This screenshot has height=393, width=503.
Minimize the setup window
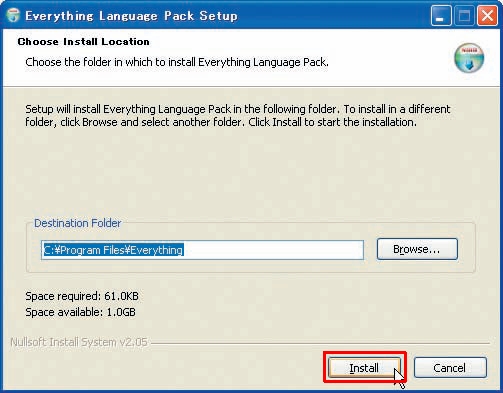click(441, 15)
